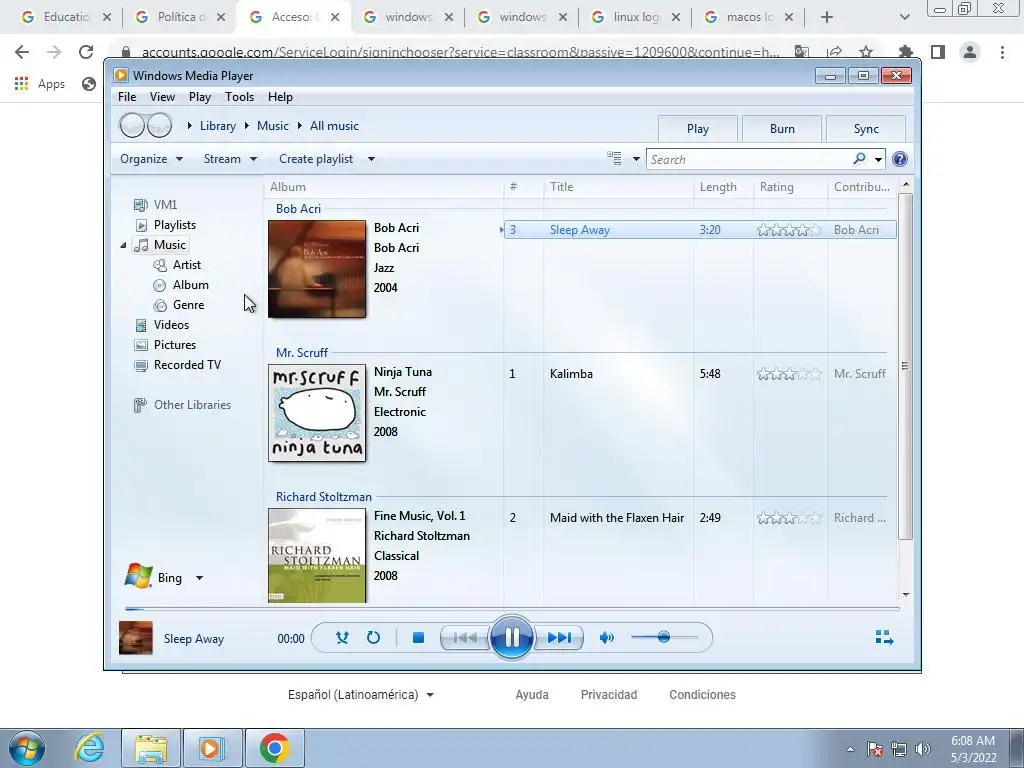Pause the Sleep Away track
The image size is (1024, 768).
pyautogui.click(x=511, y=637)
